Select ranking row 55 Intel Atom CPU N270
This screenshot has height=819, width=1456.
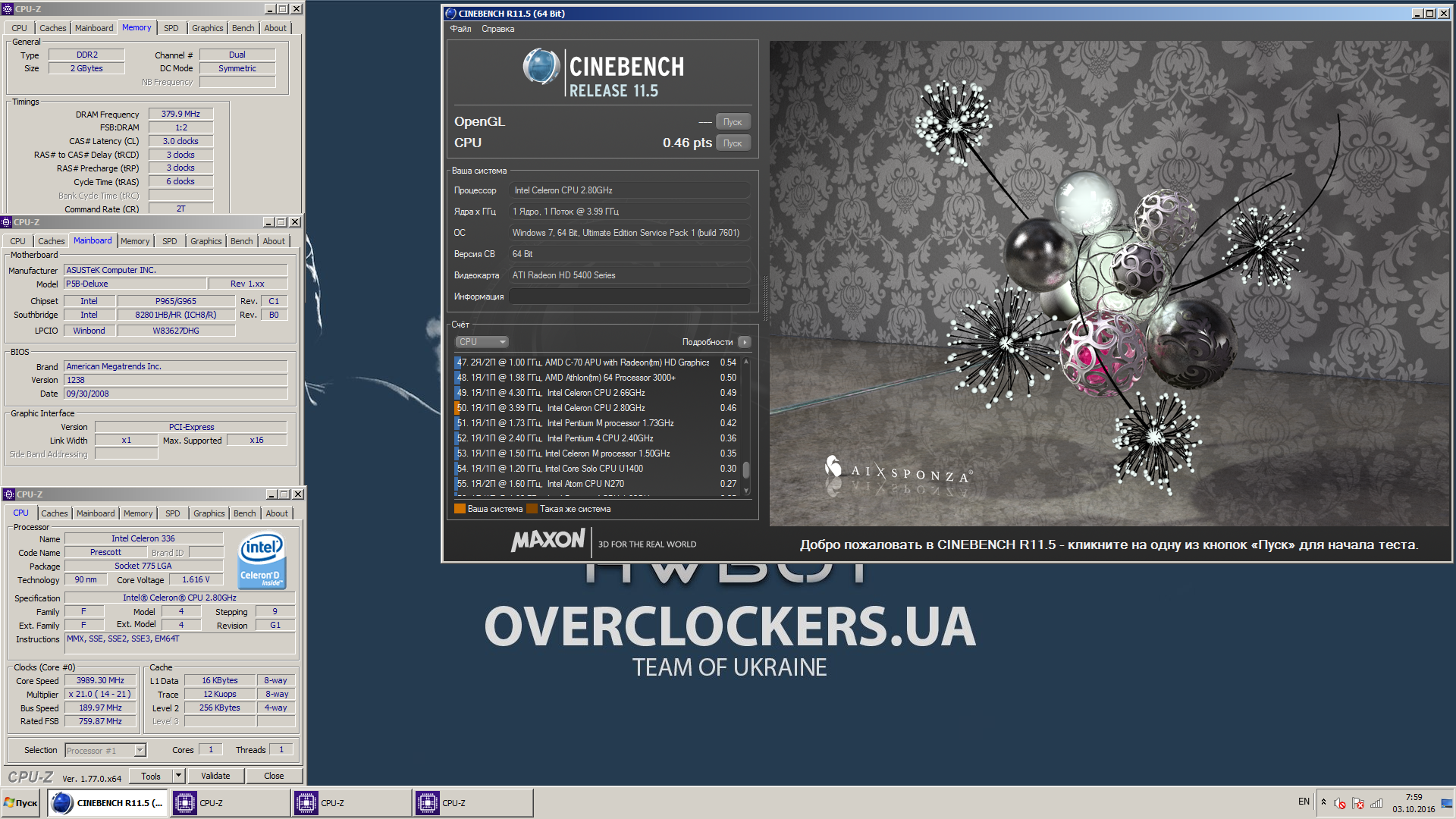click(x=596, y=484)
